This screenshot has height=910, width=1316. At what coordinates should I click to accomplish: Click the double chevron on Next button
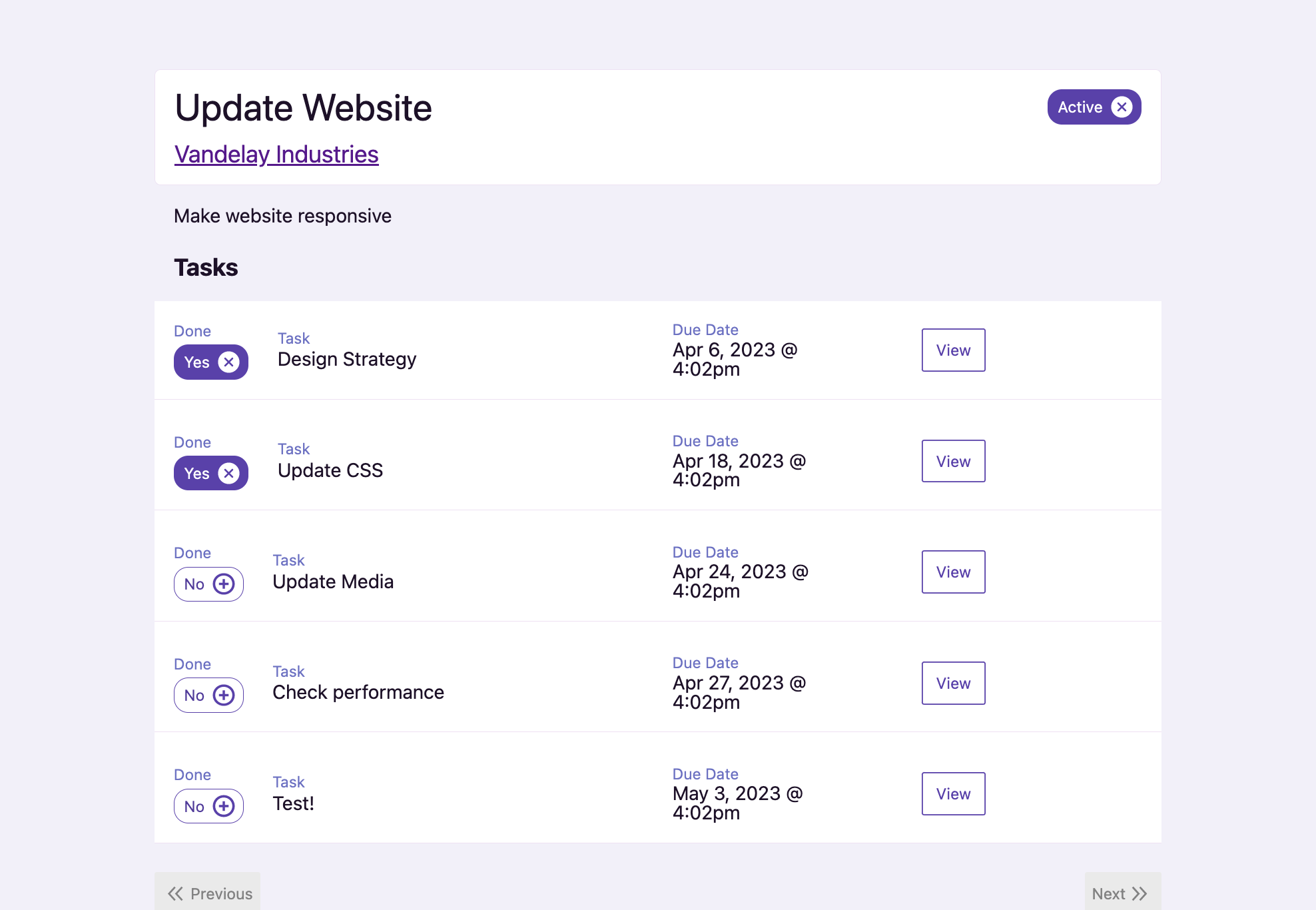point(1140,894)
